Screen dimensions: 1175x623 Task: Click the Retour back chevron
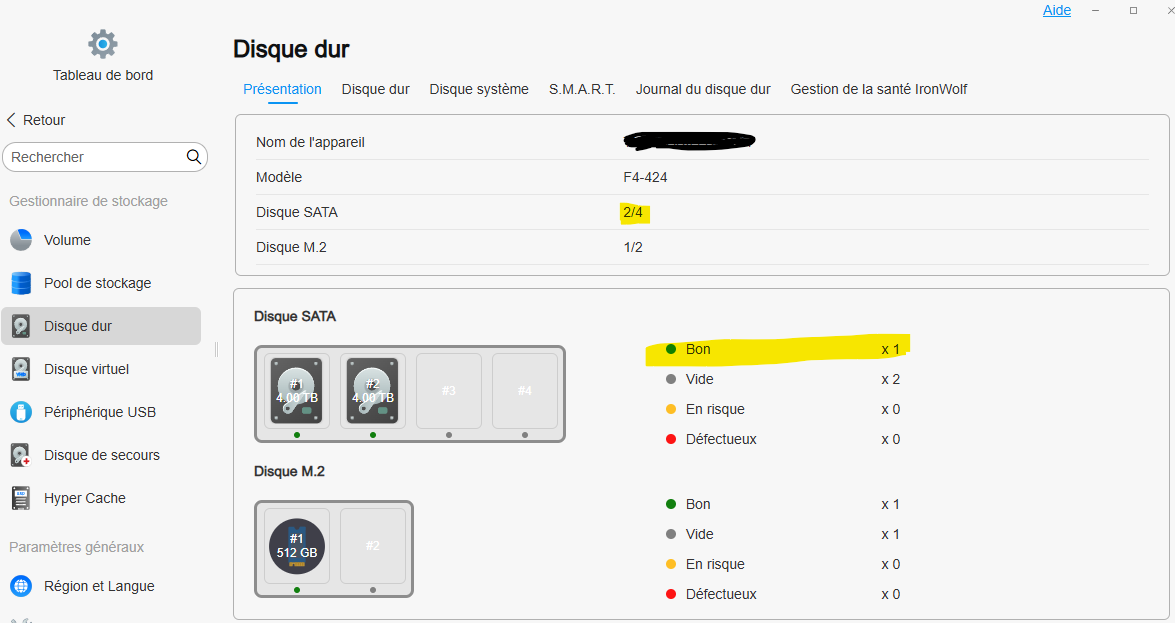point(11,120)
